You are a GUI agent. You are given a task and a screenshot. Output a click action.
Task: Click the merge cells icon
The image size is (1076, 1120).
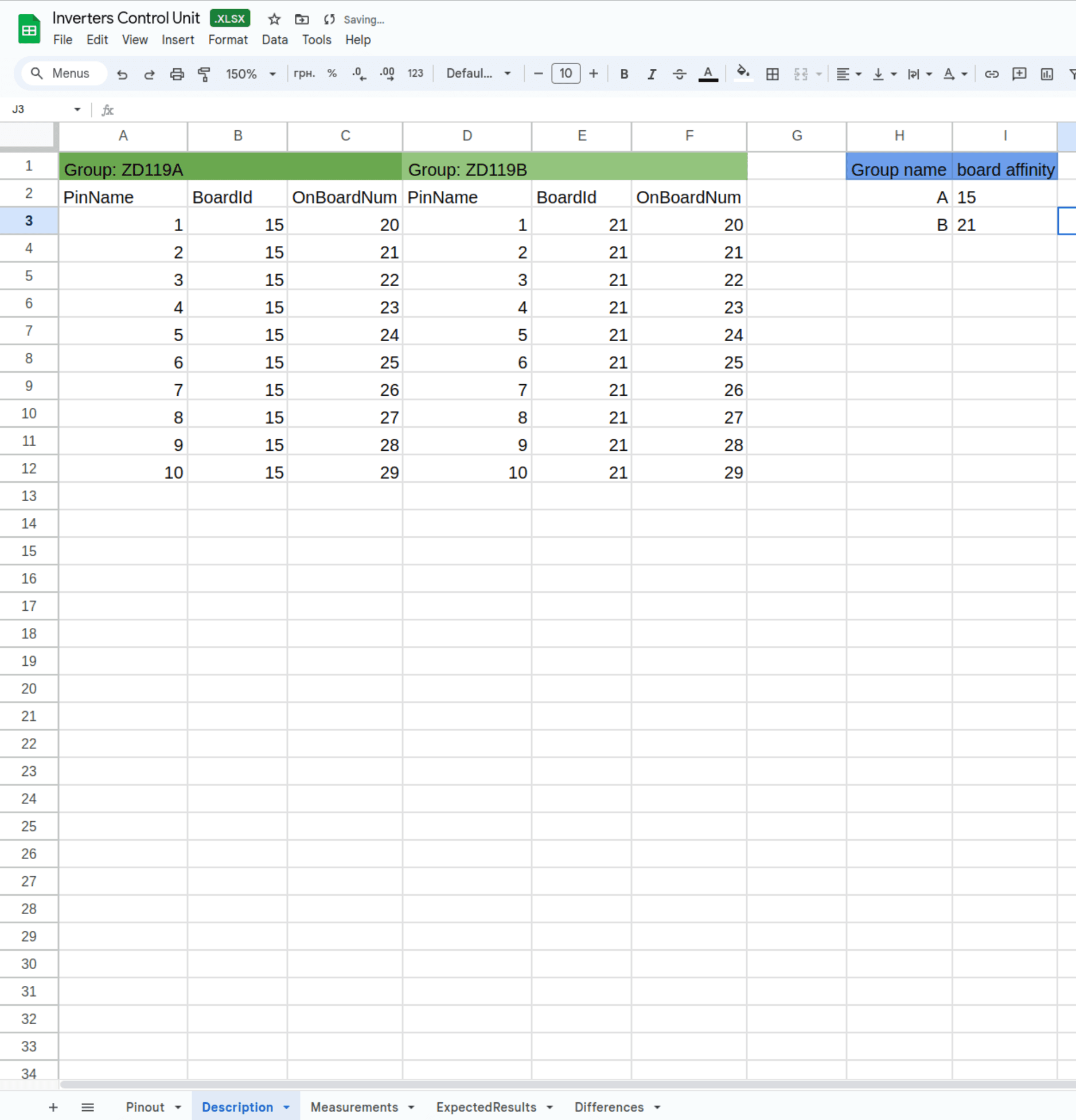click(801, 74)
